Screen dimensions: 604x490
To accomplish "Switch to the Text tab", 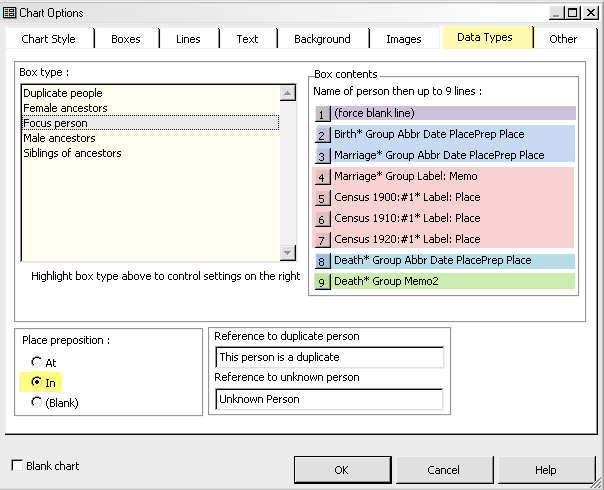I will coord(247,39).
